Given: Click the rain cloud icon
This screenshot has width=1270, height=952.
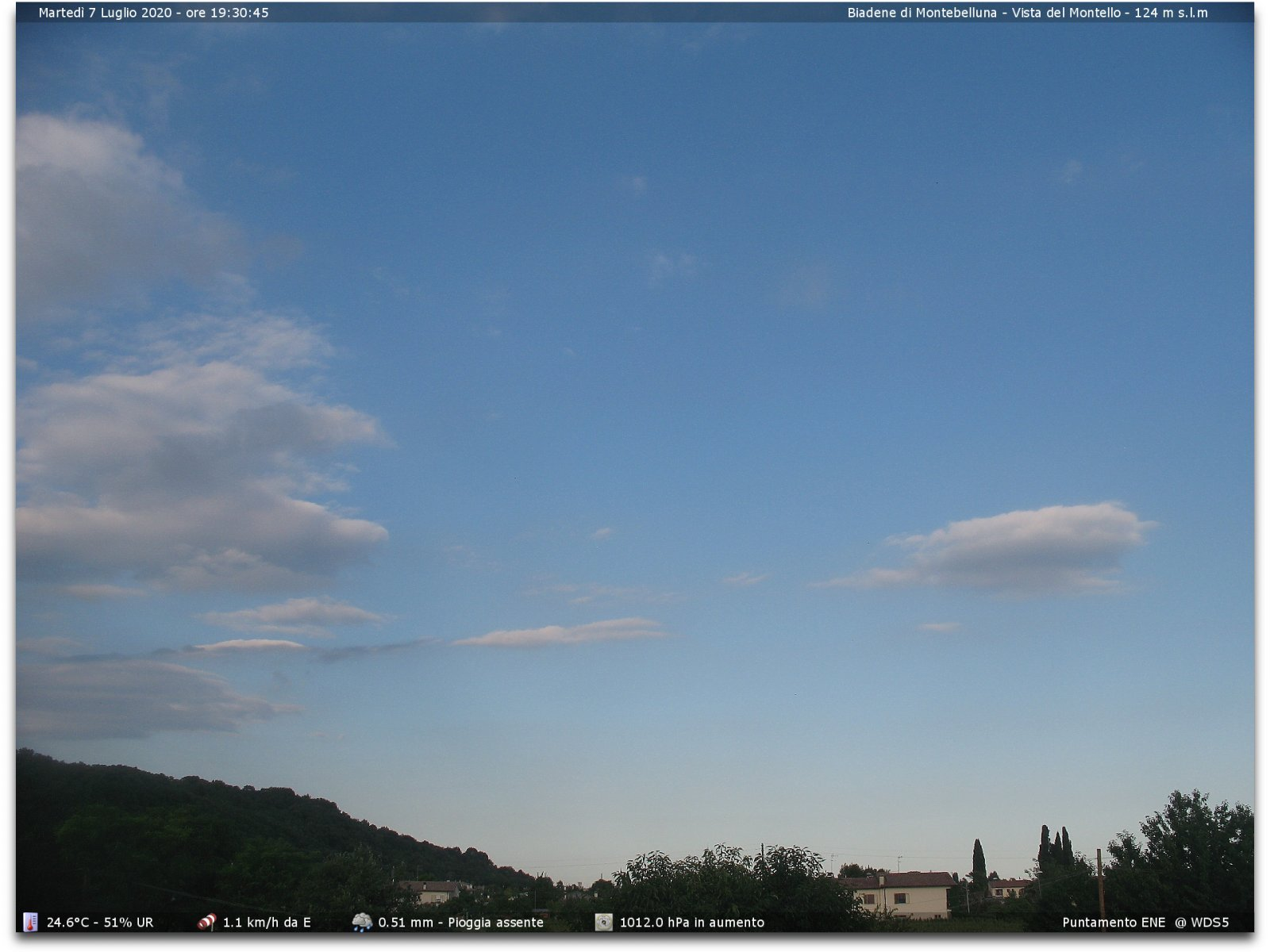Looking at the screenshot, I should tap(362, 922).
